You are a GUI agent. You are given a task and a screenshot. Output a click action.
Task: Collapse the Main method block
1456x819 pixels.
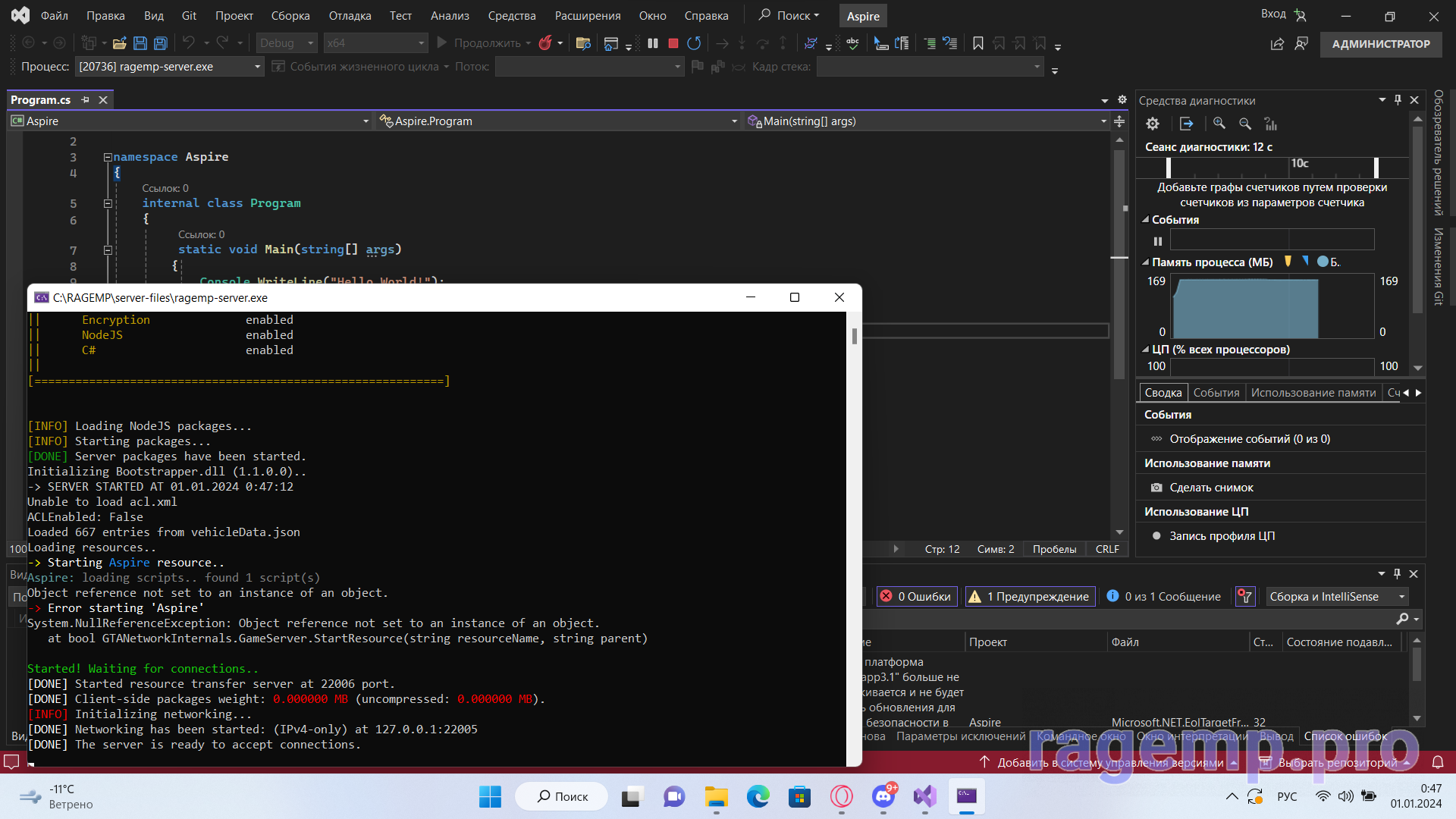pyautogui.click(x=108, y=249)
